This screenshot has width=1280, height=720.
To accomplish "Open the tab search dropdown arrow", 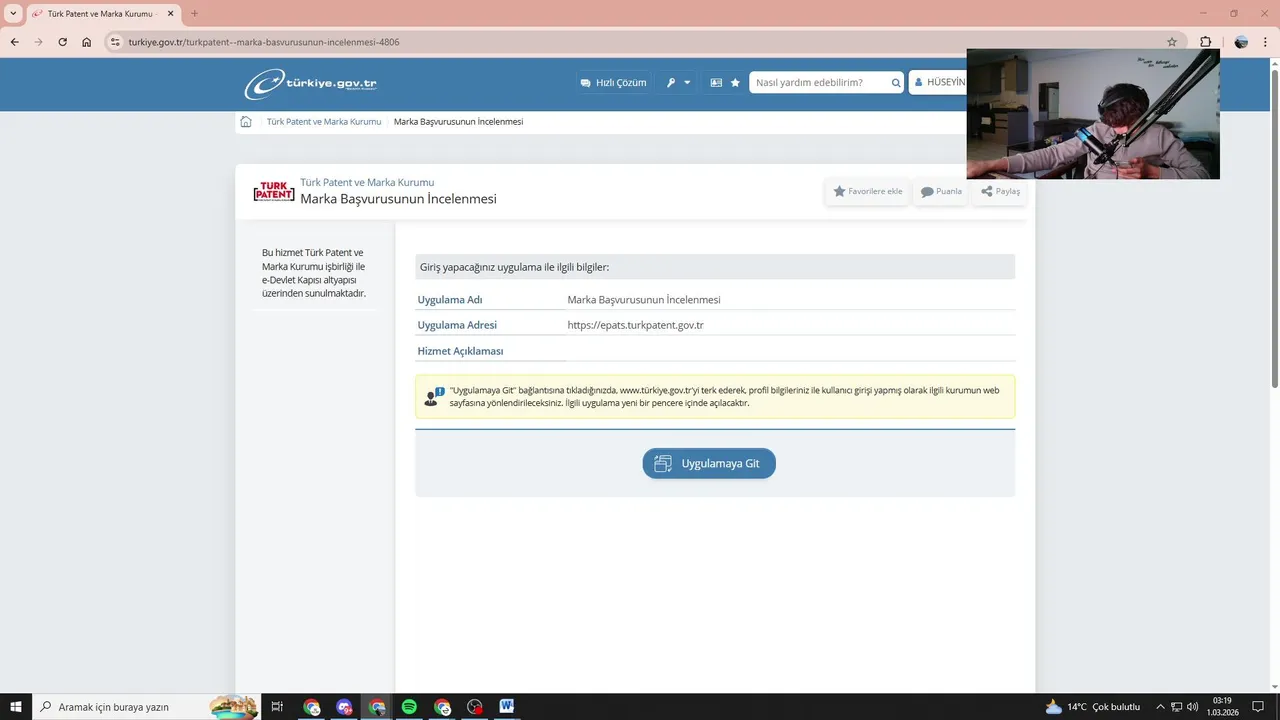I will 13,14.
